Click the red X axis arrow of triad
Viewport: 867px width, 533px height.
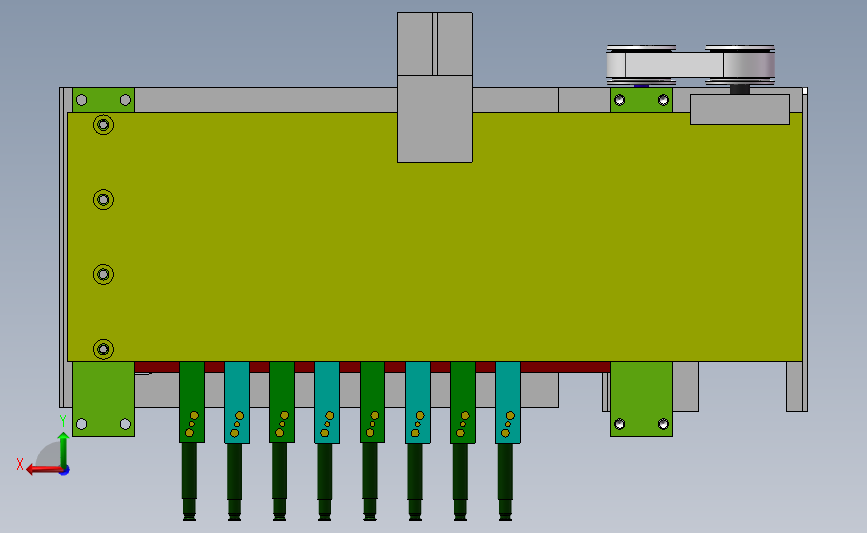tap(44, 470)
